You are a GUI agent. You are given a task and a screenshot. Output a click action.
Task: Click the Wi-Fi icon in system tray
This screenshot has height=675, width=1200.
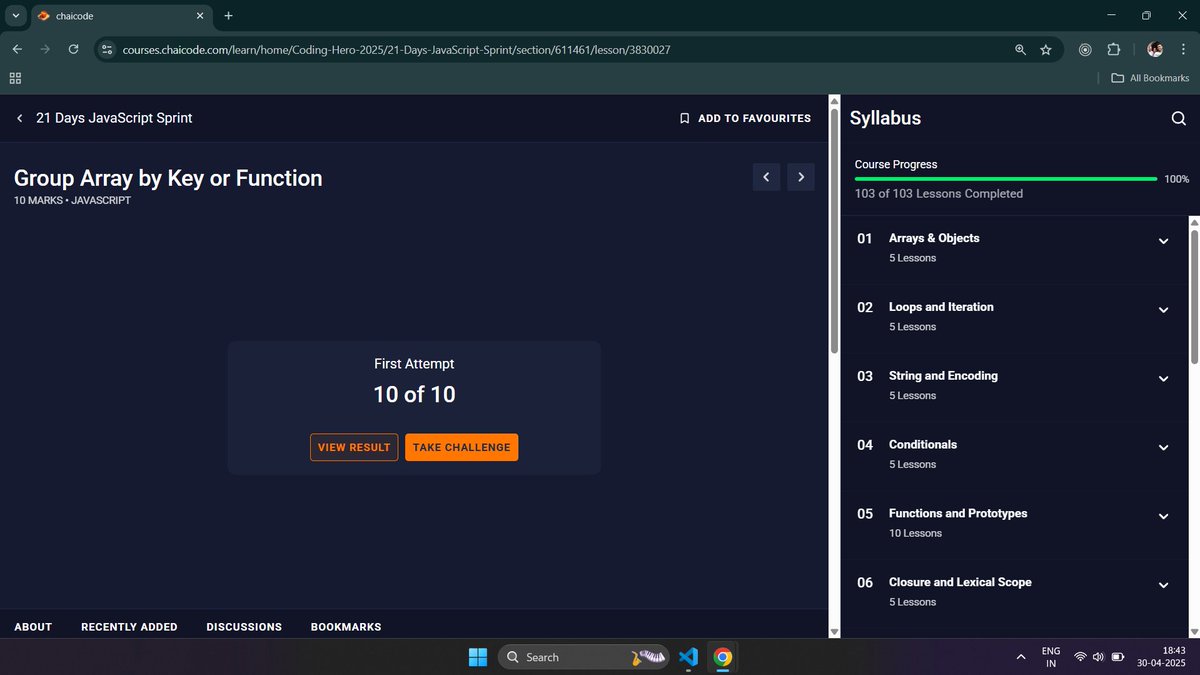point(1080,657)
